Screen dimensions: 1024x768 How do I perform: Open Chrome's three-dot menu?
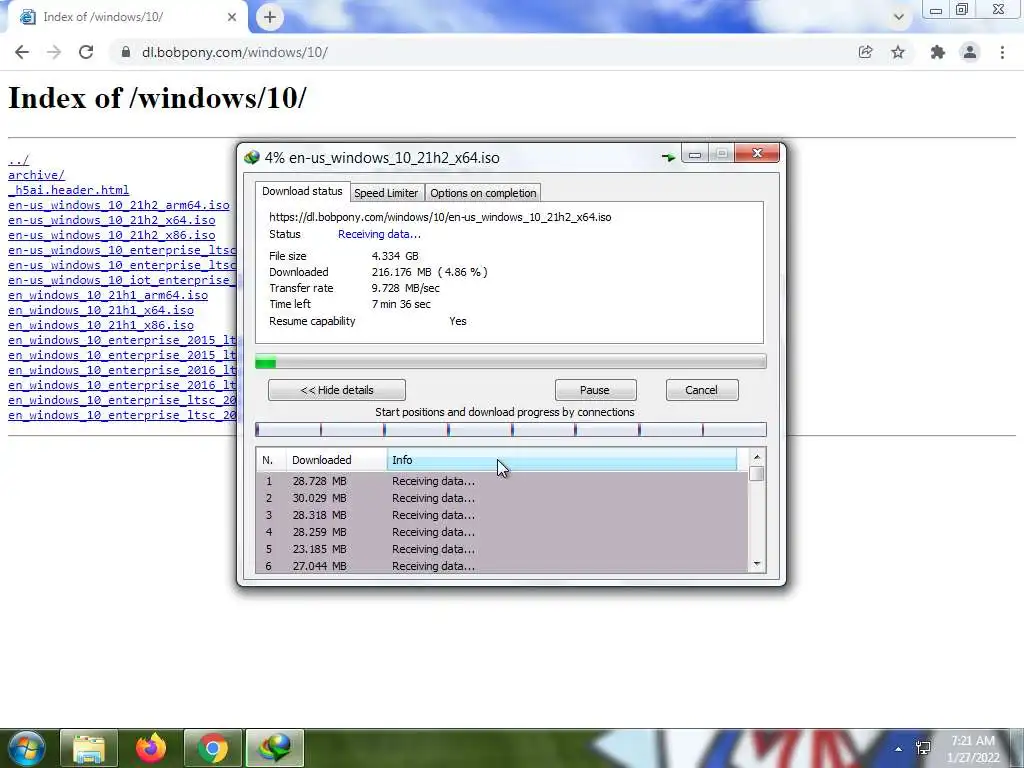pyautogui.click(x=1002, y=52)
